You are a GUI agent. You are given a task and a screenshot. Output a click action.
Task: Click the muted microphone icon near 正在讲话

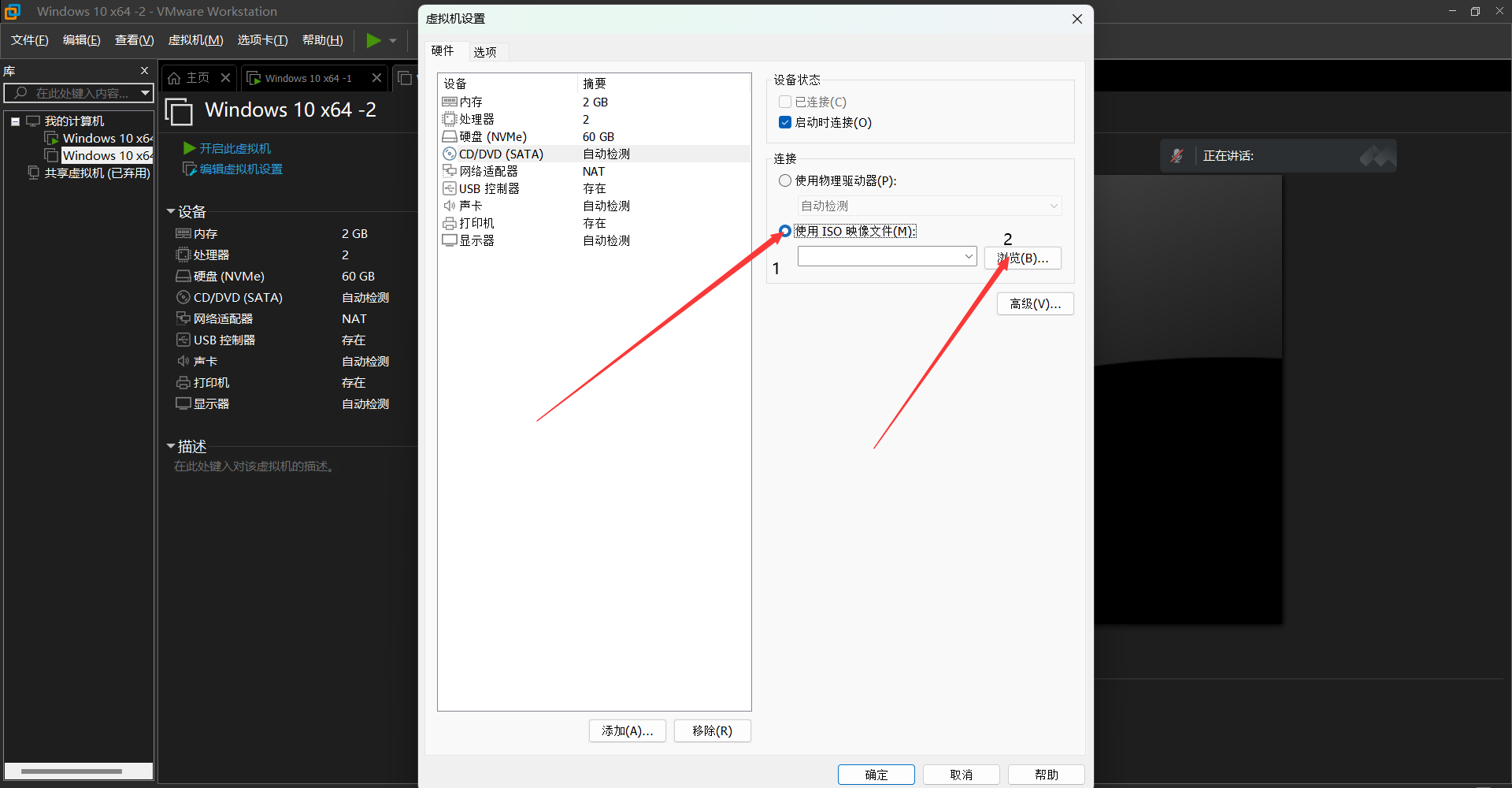tap(1177, 156)
